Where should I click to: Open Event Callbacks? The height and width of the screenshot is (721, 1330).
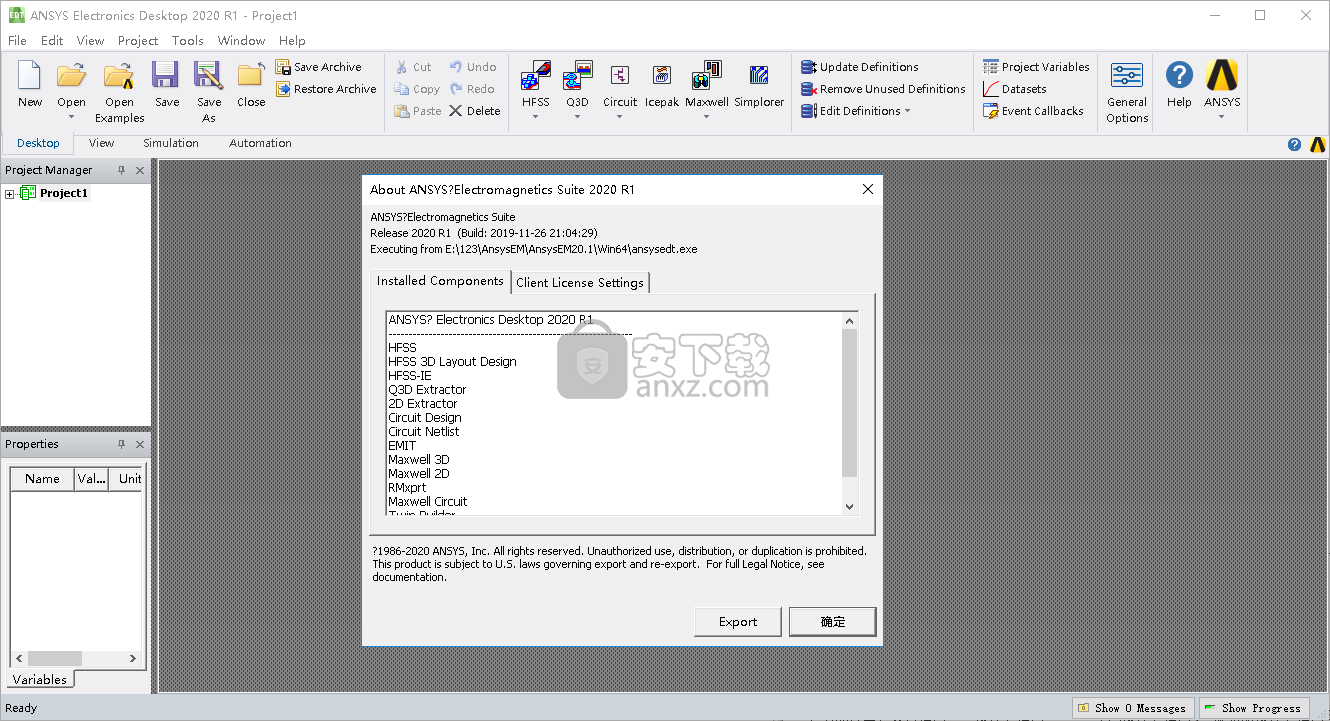point(1033,111)
